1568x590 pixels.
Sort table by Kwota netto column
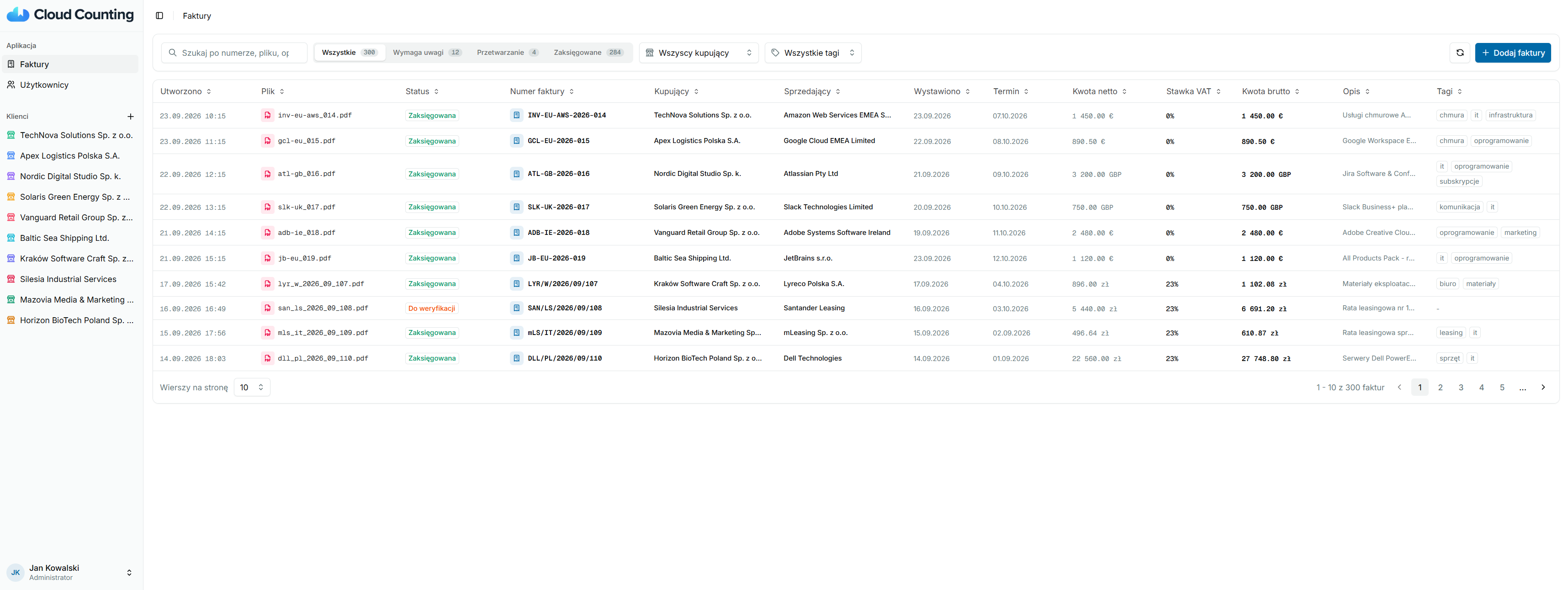(1099, 91)
